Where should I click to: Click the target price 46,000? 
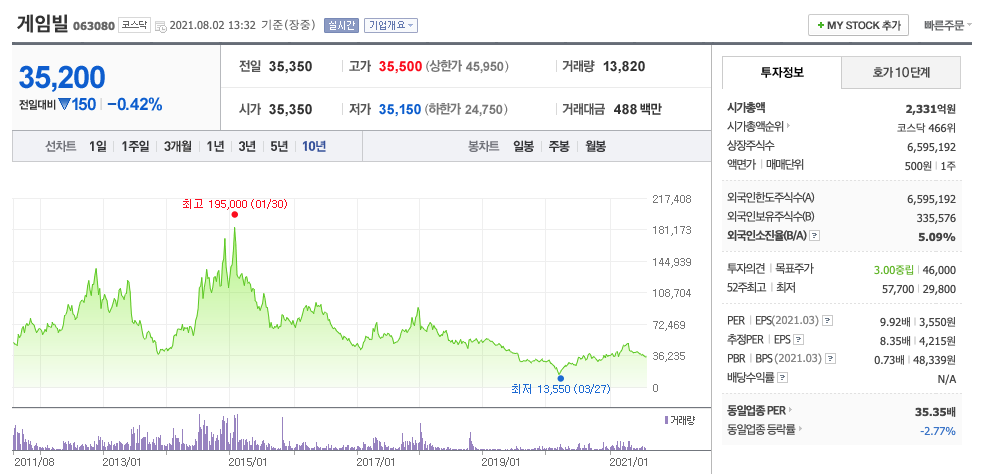pos(940,270)
